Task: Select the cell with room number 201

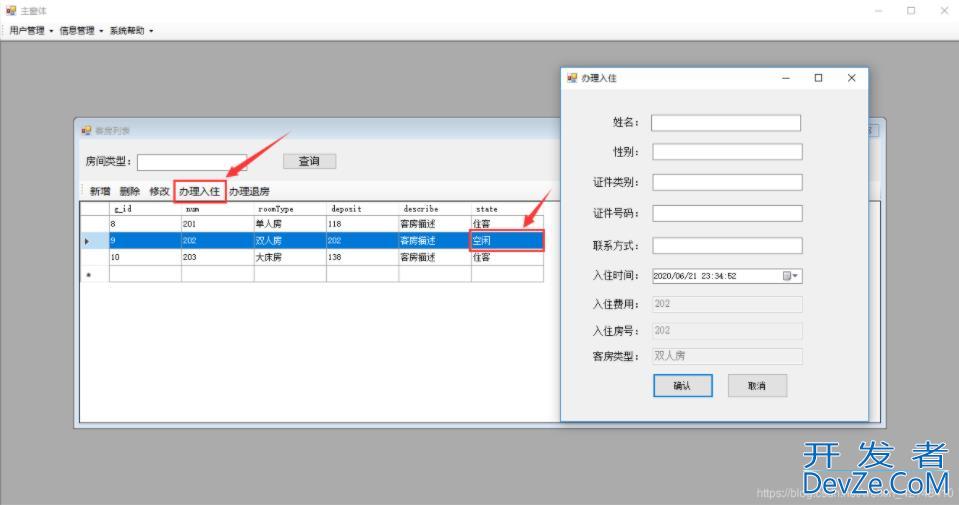Action: pos(217,224)
